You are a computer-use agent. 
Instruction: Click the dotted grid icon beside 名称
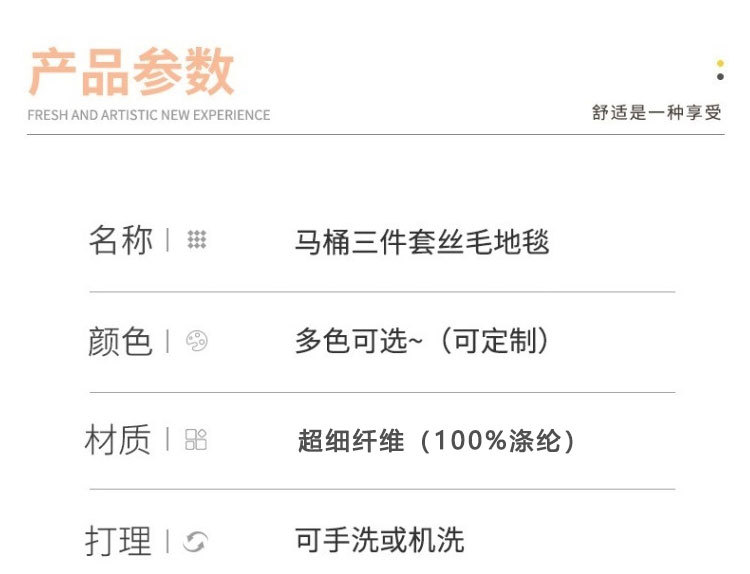click(x=197, y=240)
